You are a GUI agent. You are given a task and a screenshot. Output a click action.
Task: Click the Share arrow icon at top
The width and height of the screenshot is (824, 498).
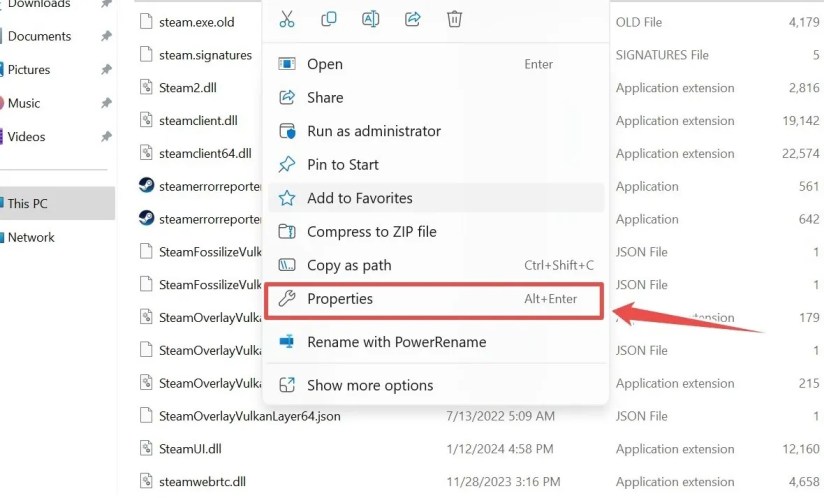click(x=413, y=19)
